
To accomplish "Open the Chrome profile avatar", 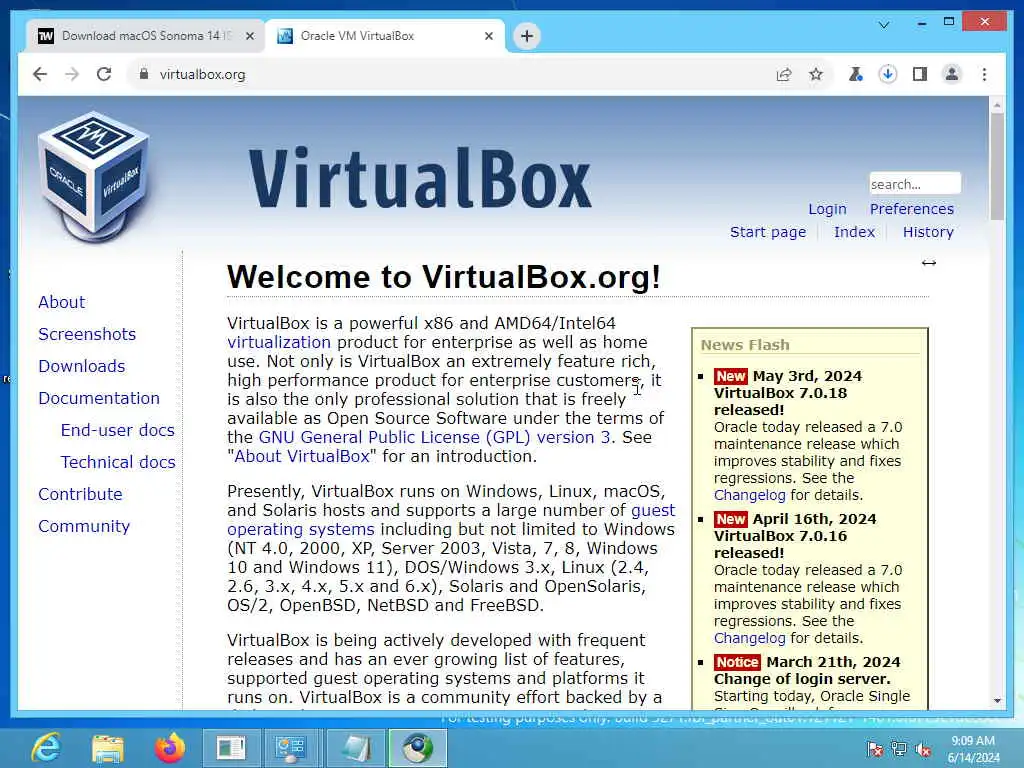I will pos(952,74).
